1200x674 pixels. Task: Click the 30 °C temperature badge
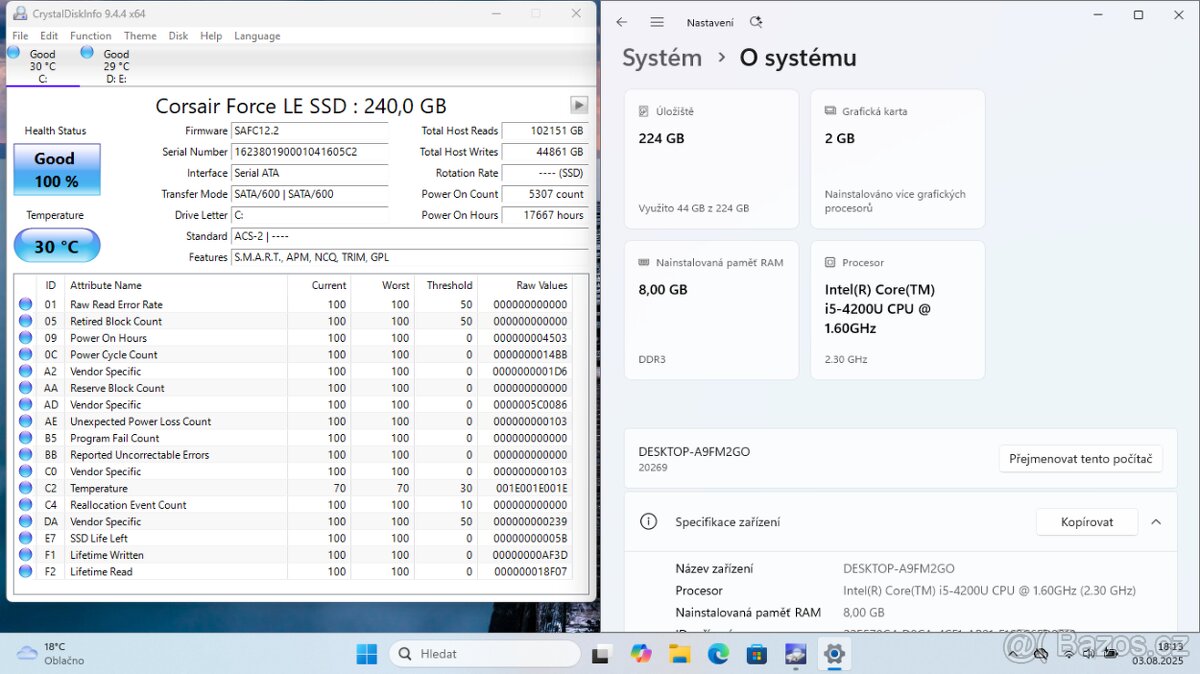pyautogui.click(x=56, y=245)
